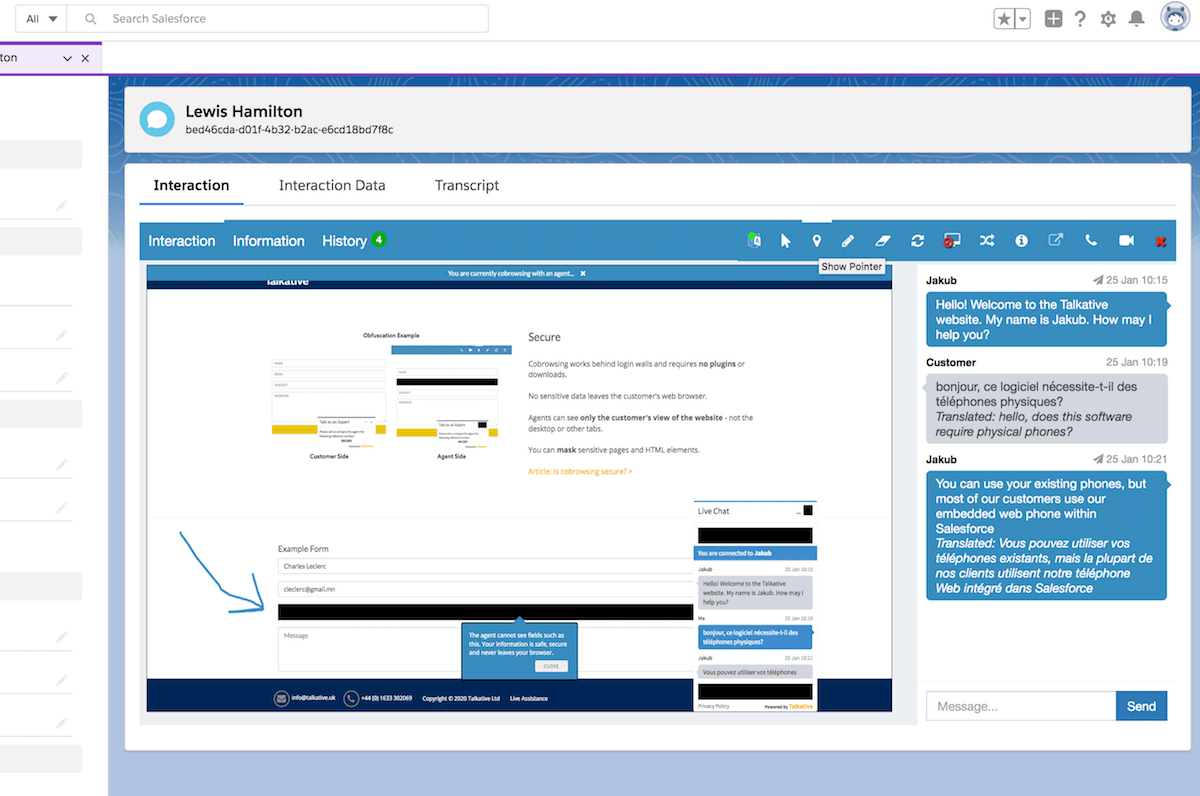Click the Charles Leclerc name field
This screenshot has width=1200, height=796.
[x=486, y=566]
